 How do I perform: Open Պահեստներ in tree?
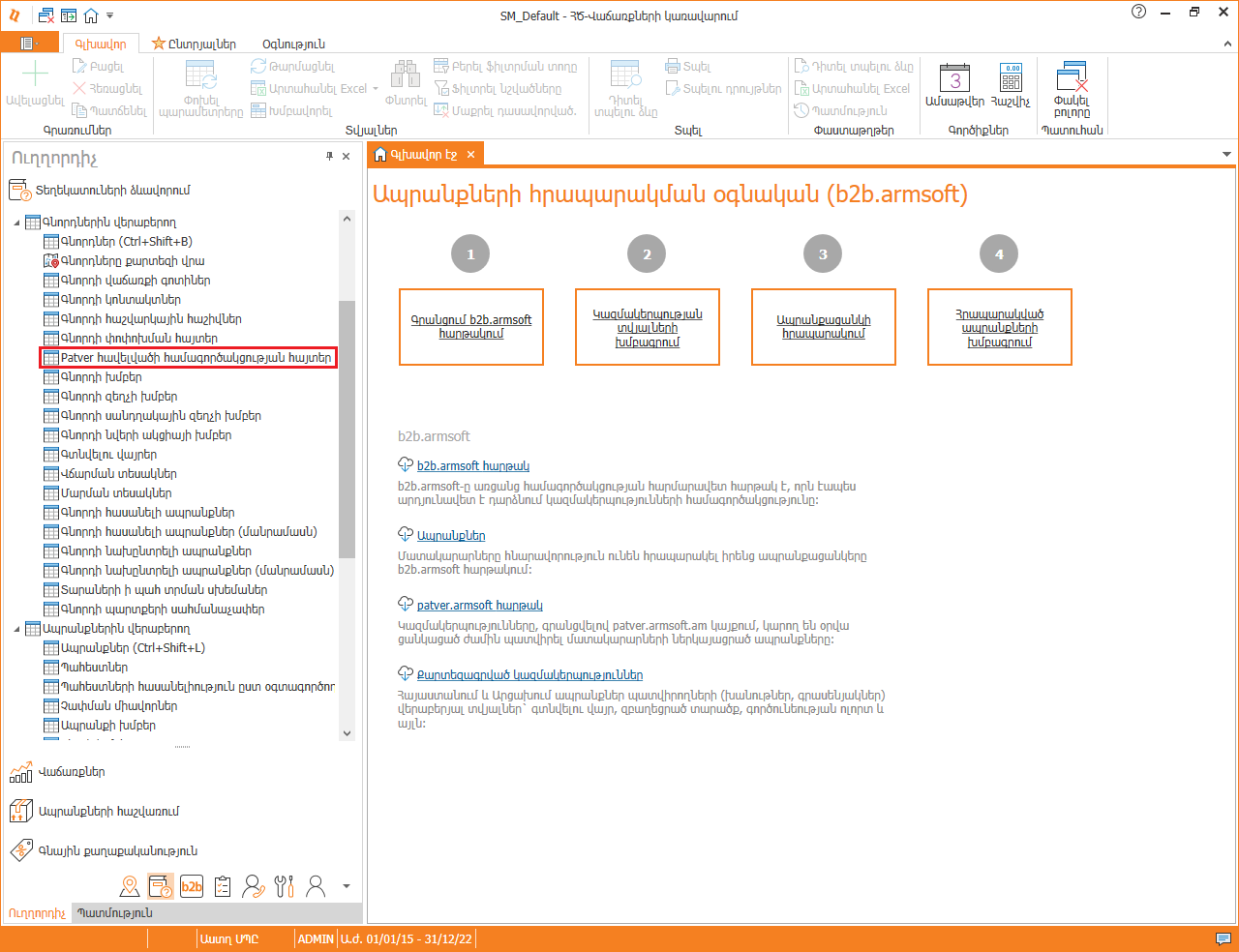86,668
